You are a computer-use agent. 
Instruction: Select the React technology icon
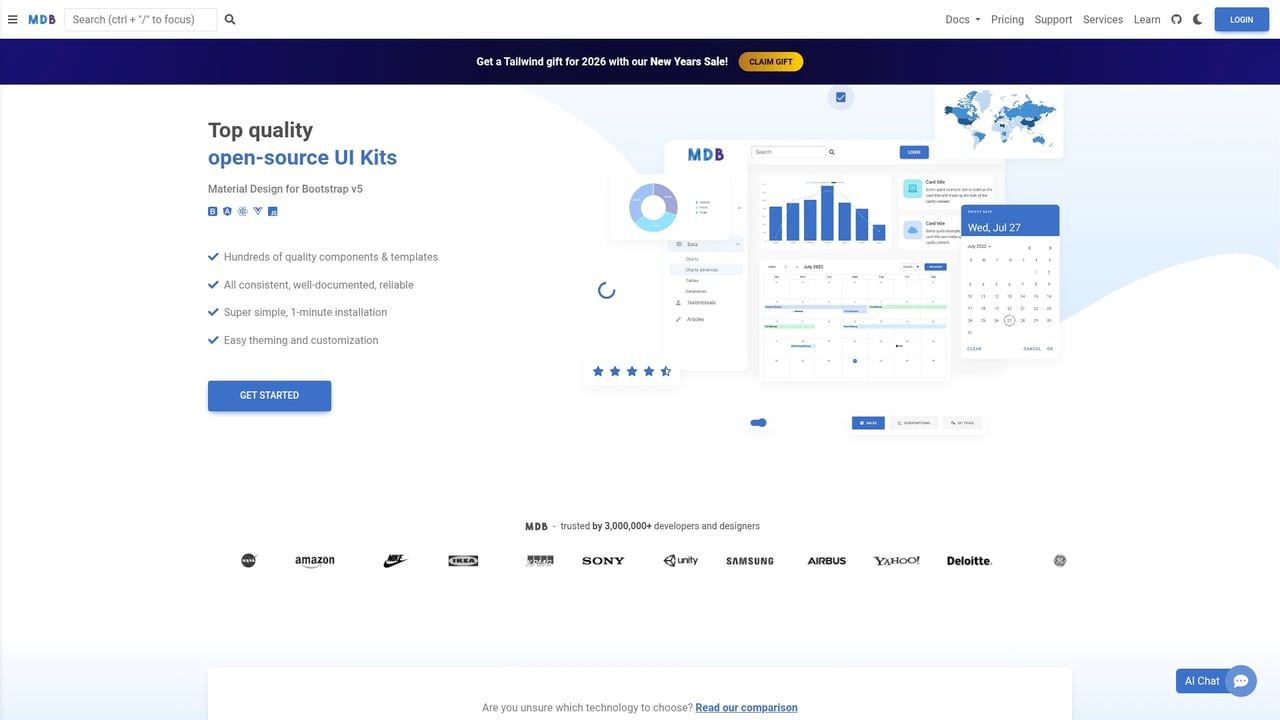243,211
